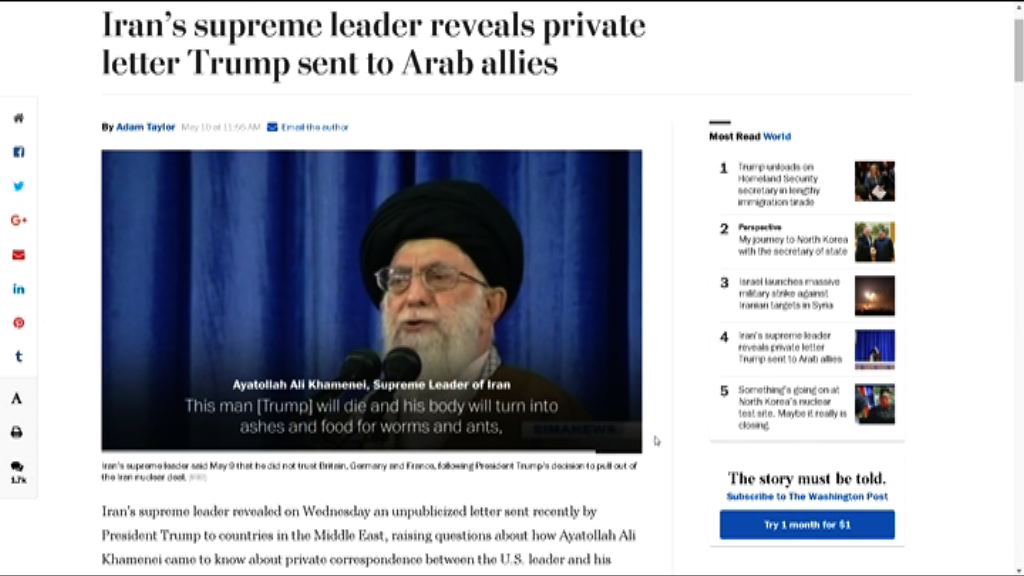Share article on Twitter
This screenshot has height=576, width=1024.
(x=18, y=186)
